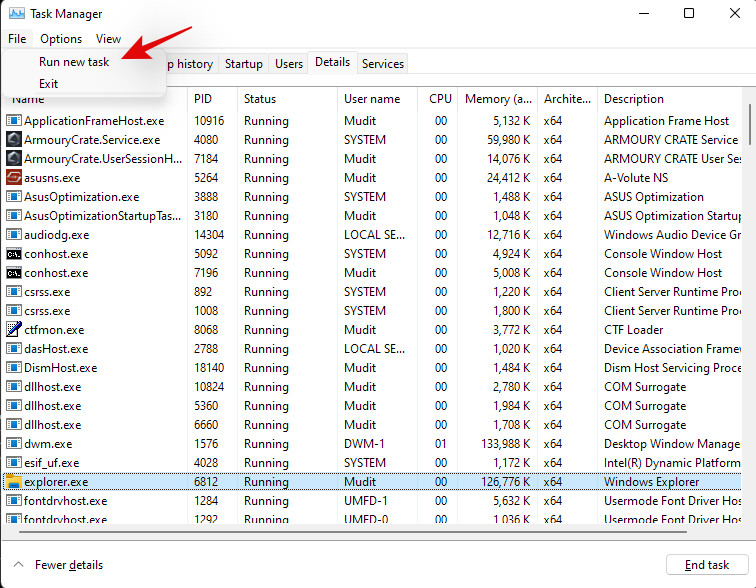Click the Task Manager icon in title bar
Image resolution: width=756 pixels, height=588 pixels.
(15, 14)
